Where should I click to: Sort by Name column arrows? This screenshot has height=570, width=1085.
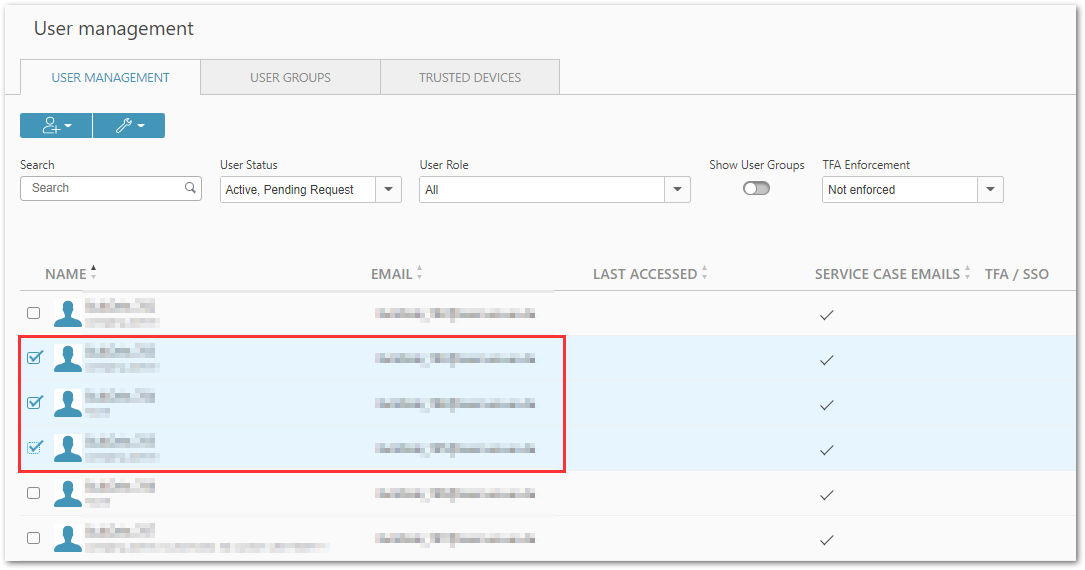coord(93,273)
